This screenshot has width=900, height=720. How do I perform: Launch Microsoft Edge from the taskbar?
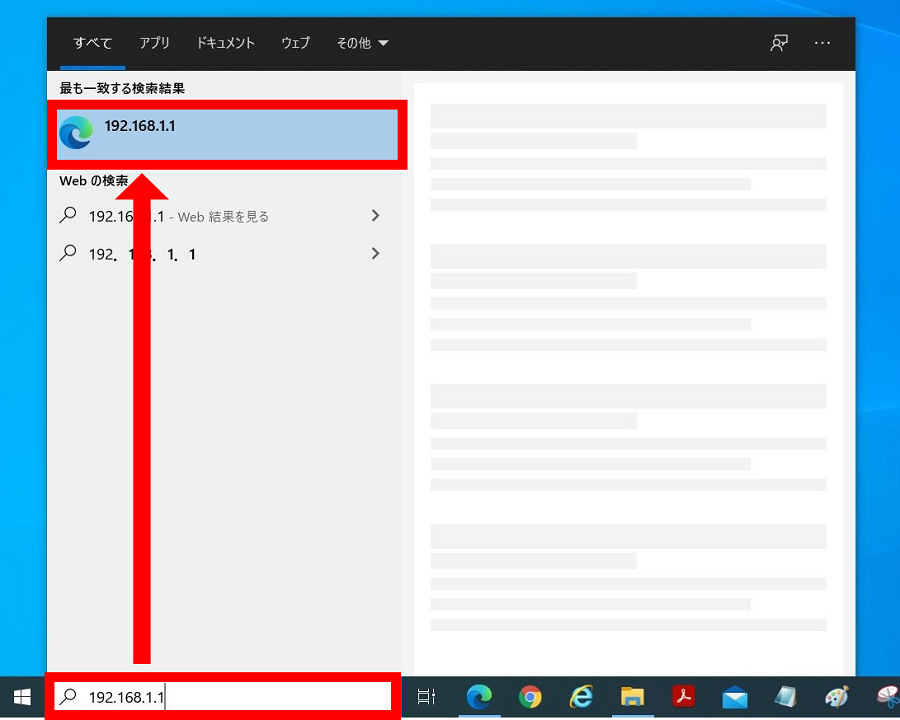pyautogui.click(x=479, y=697)
